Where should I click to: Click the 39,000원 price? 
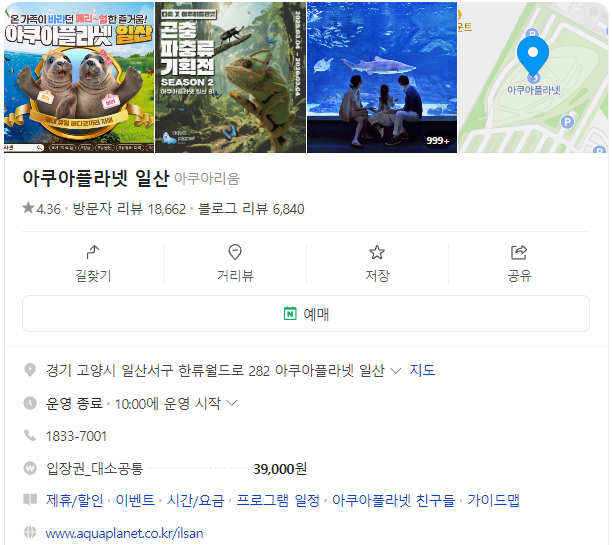pos(280,468)
